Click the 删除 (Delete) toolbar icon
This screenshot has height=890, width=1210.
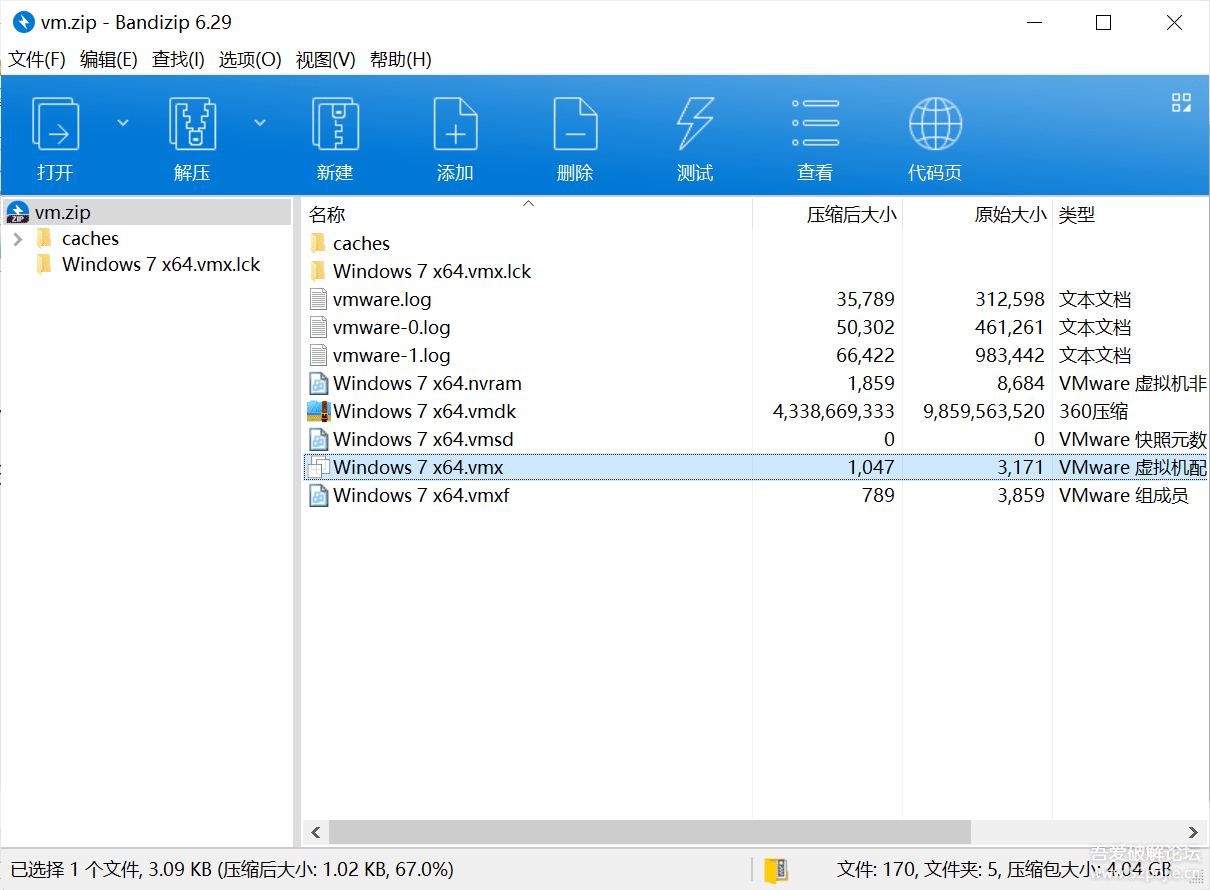click(x=575, y=124)
